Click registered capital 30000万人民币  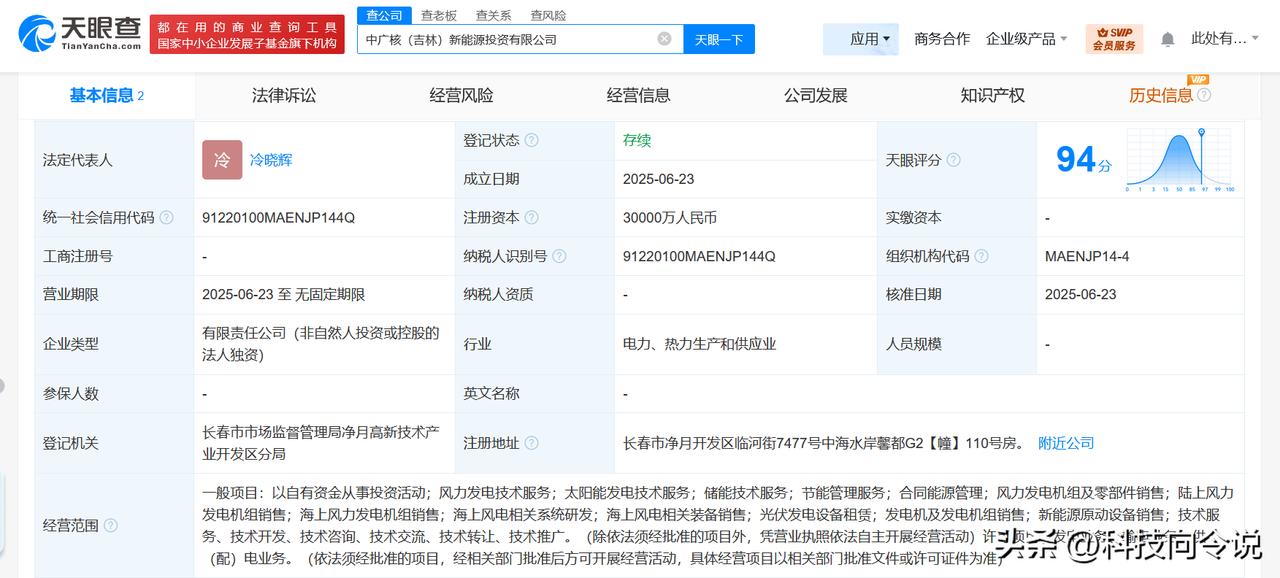point(670,217)
